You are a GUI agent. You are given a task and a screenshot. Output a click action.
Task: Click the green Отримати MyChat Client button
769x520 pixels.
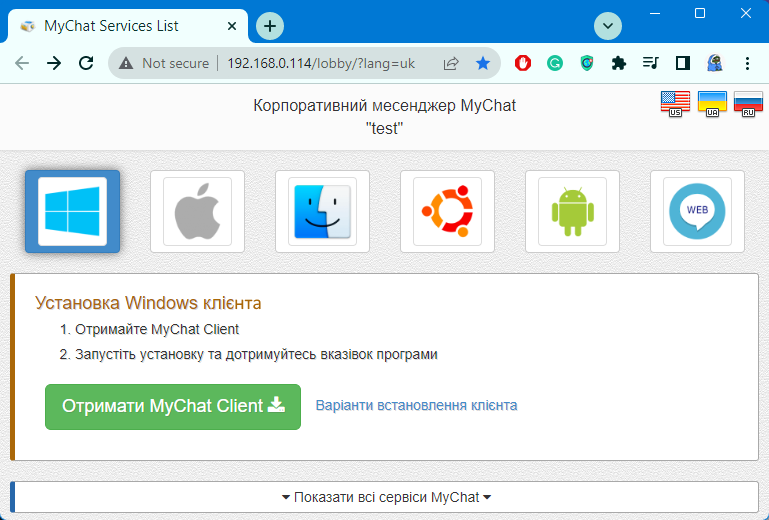pyautogui.click(x=173, y=406)
